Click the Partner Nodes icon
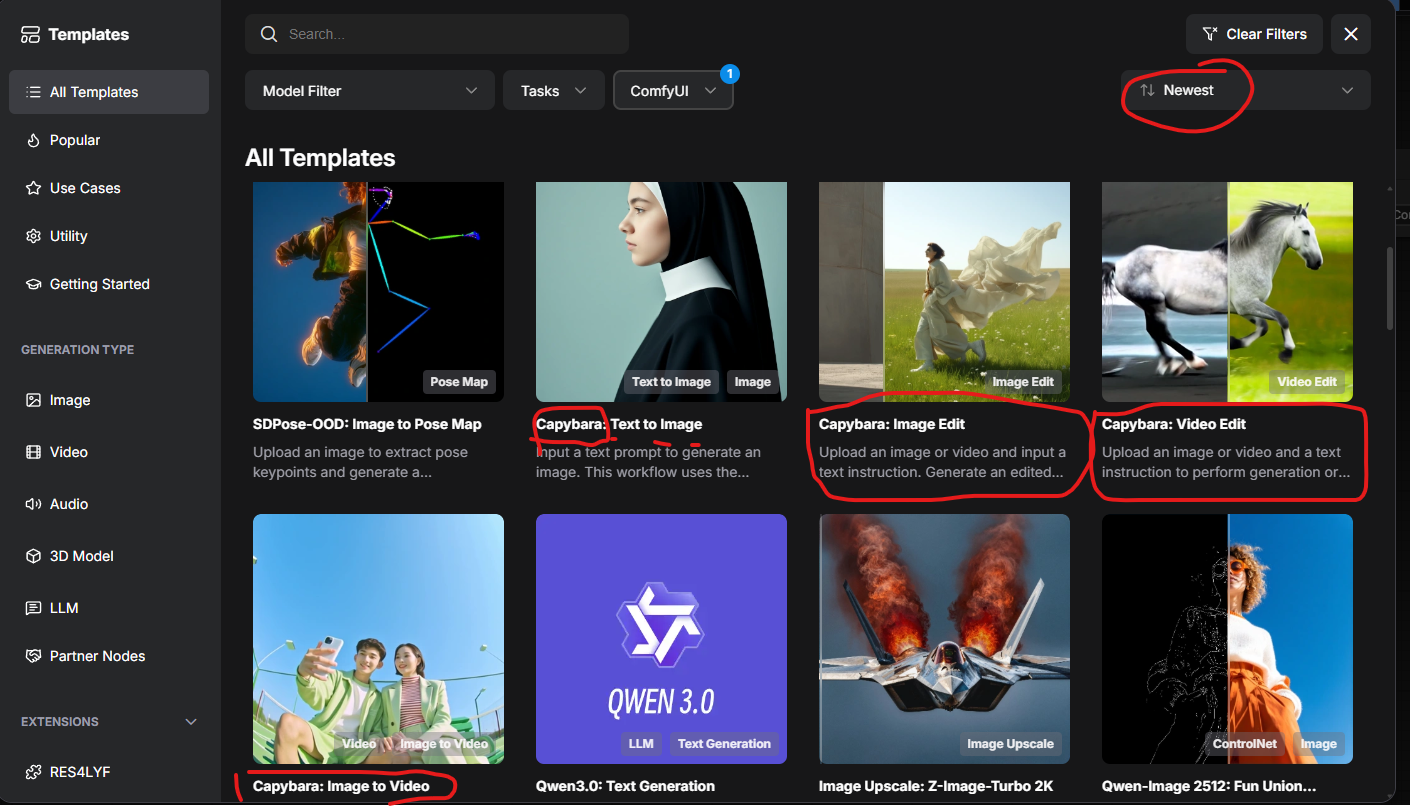1410x806 pixels. (x=32, y=656)
